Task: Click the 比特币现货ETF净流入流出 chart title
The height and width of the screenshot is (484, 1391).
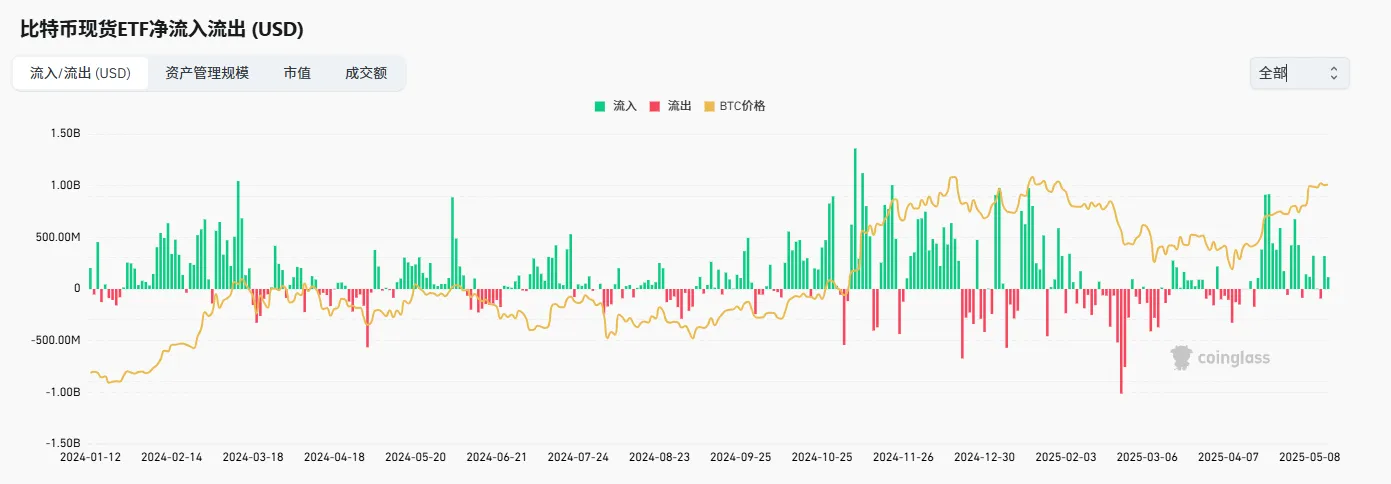Action: pyautogui.click(x=162, y=29)
